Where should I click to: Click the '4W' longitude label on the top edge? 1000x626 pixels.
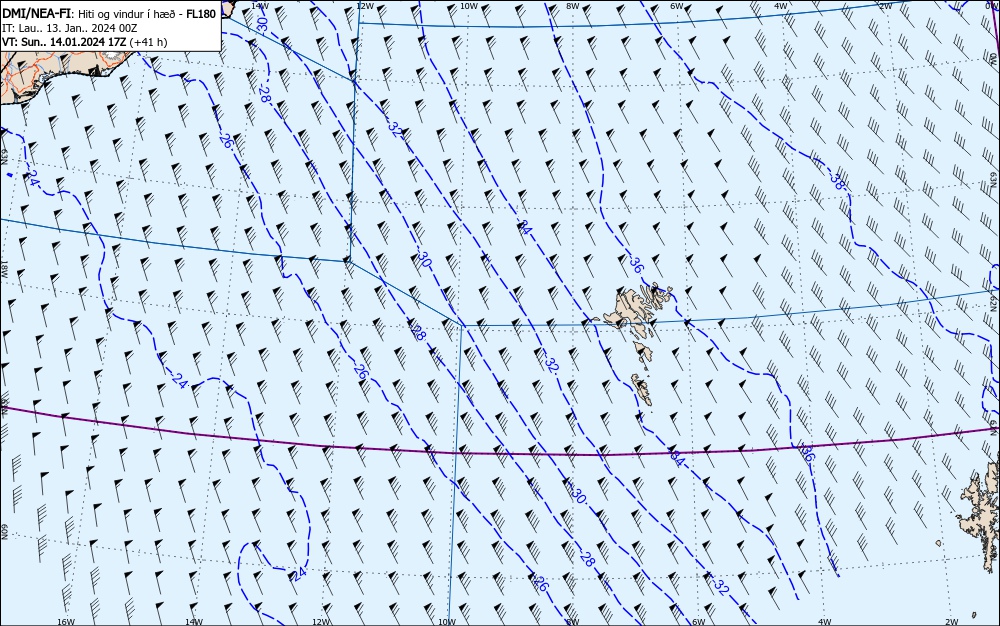(x=781, y=5)
